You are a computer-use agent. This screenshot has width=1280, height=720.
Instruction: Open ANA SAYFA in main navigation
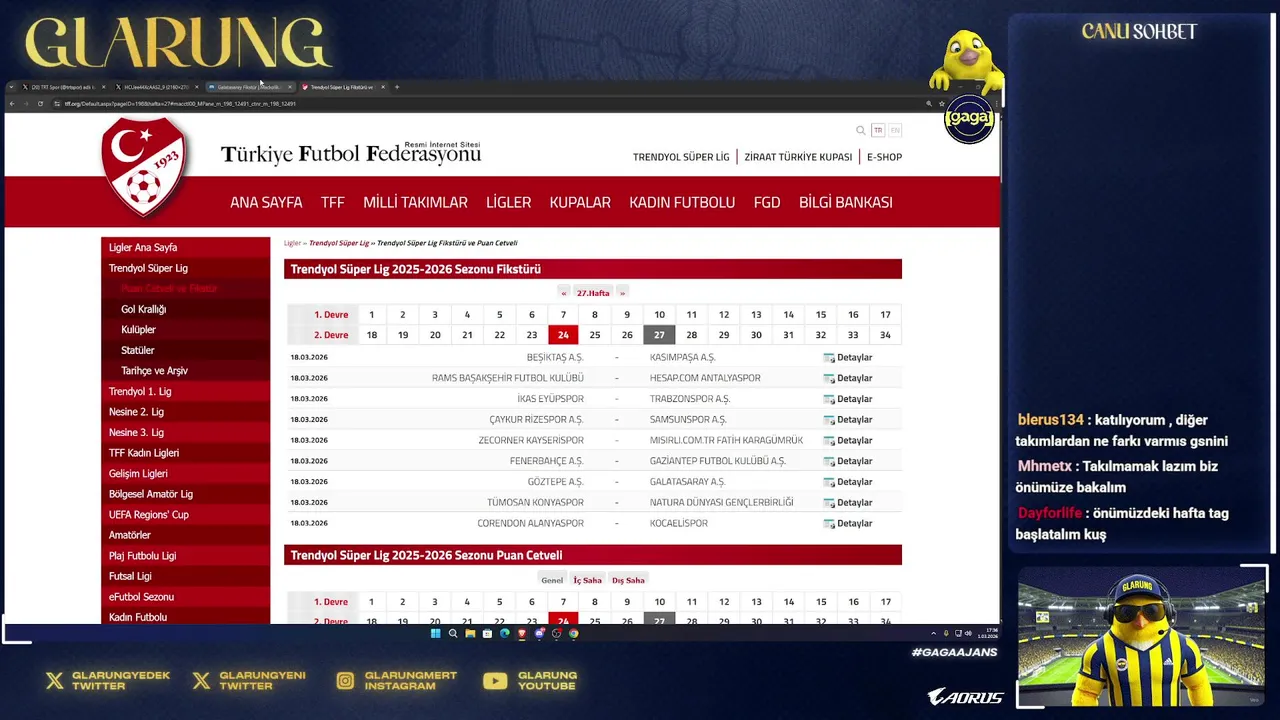[x=266, y=202]
